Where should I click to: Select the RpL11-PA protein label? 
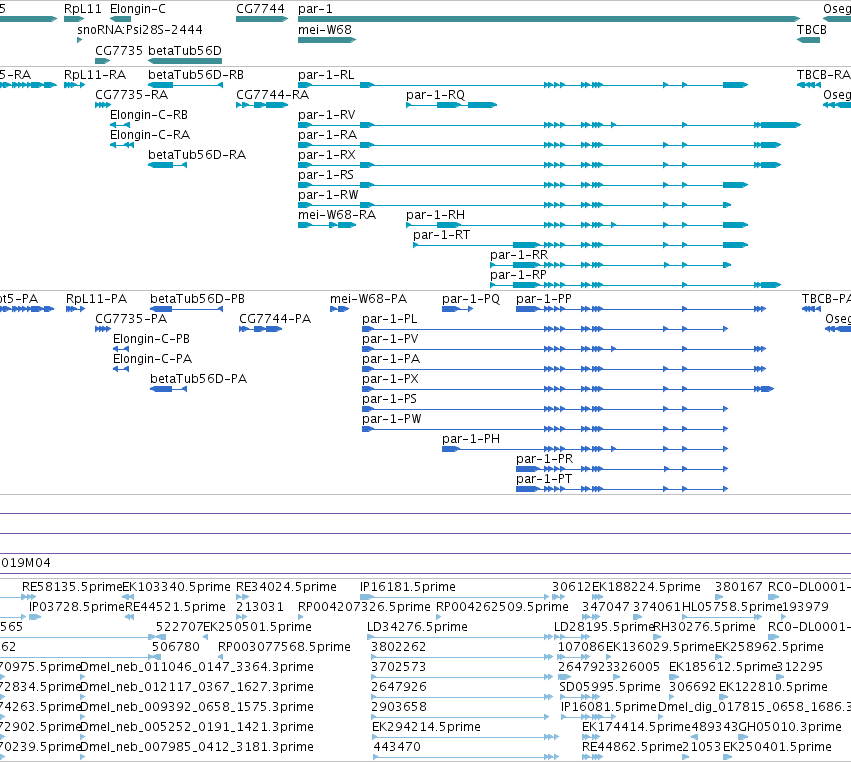pos(96,299)
